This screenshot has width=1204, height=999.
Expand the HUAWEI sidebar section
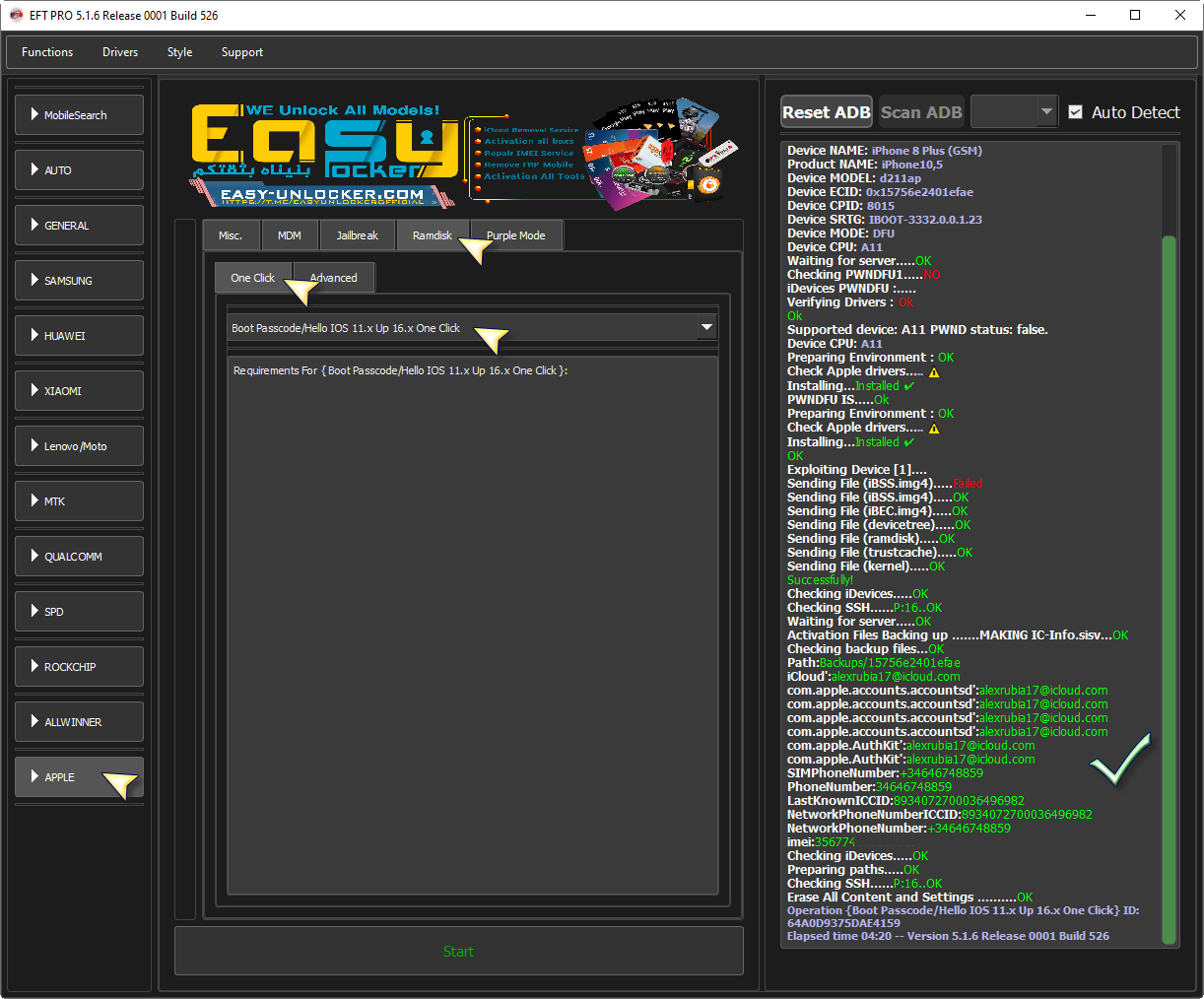pos(80,336)
